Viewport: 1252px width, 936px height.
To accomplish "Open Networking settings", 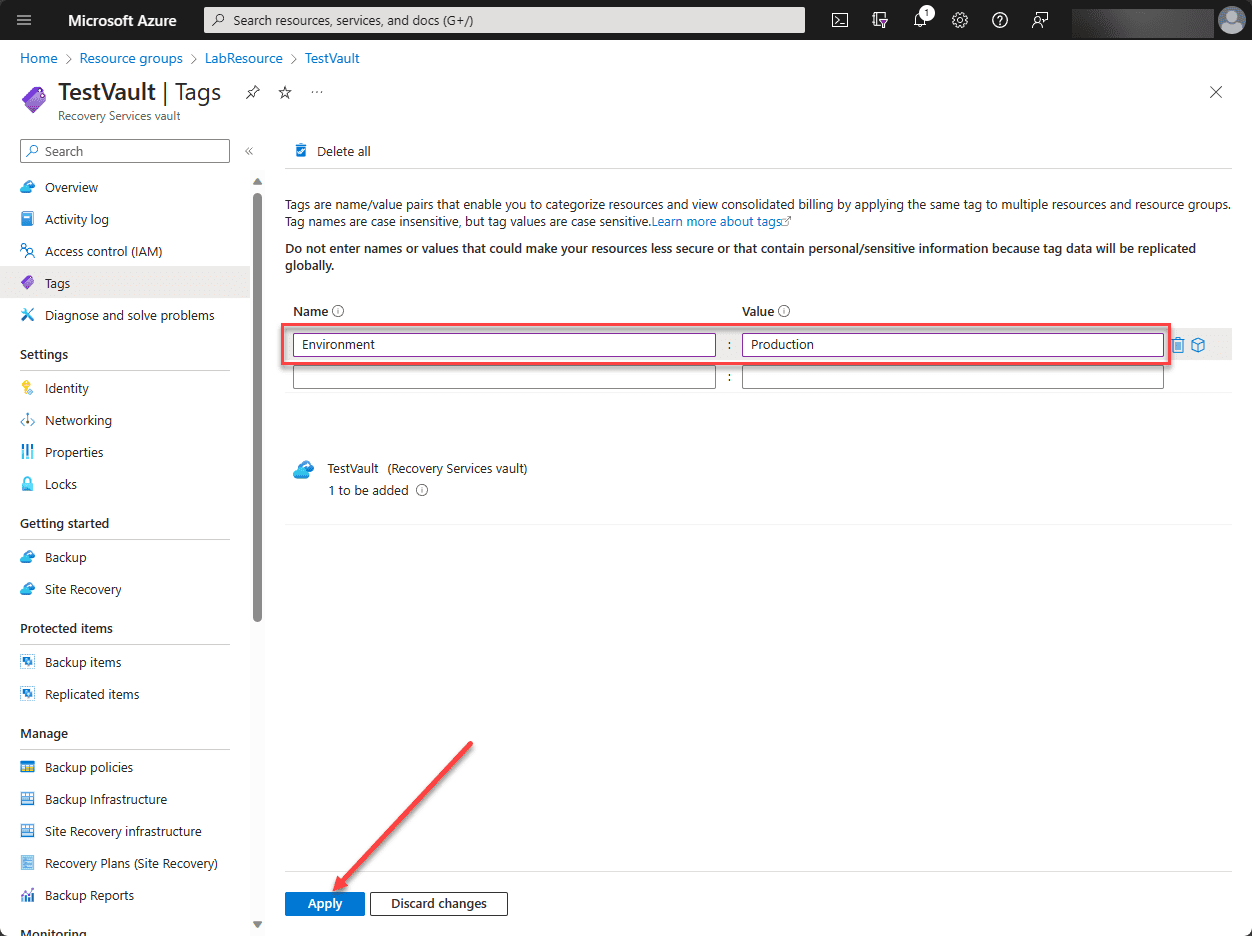I will (x=78, y=420).
